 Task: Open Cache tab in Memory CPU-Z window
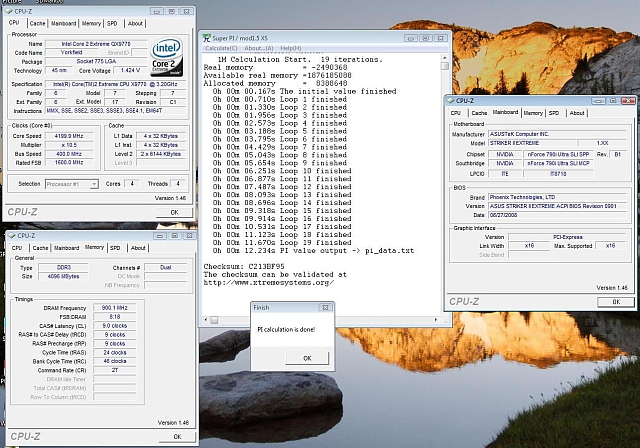pyautogui.click(x=40, y=248)
